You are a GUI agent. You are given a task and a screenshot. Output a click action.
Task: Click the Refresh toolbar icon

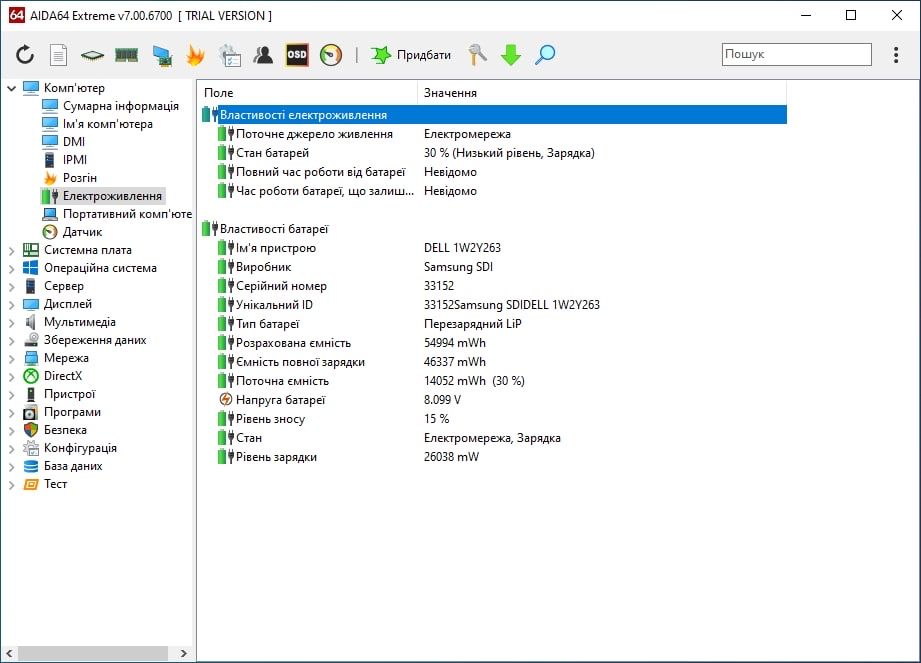[25, 55]
